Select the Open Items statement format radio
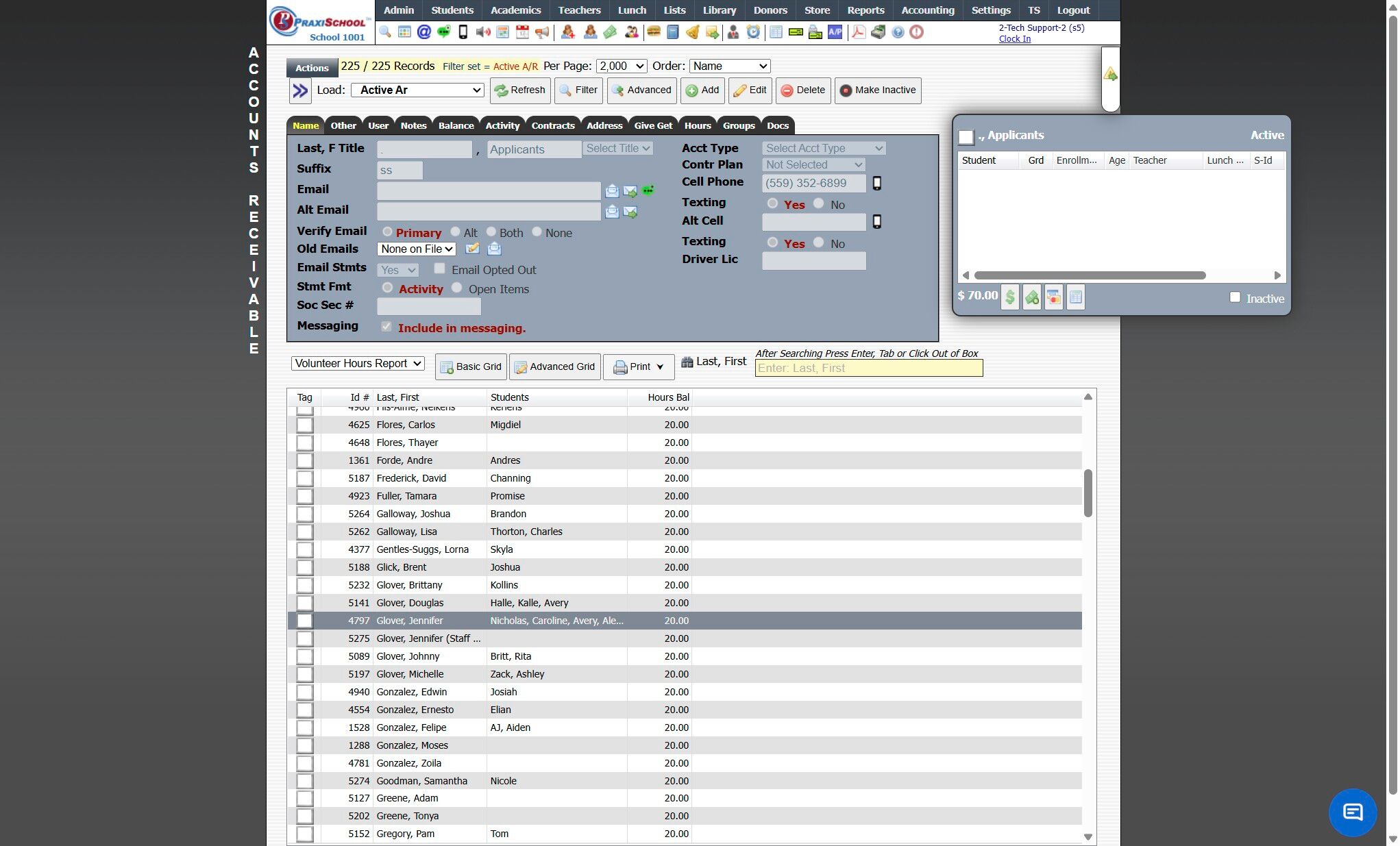The height and width of the screenshot is (846, 1400). coord(456,288)
